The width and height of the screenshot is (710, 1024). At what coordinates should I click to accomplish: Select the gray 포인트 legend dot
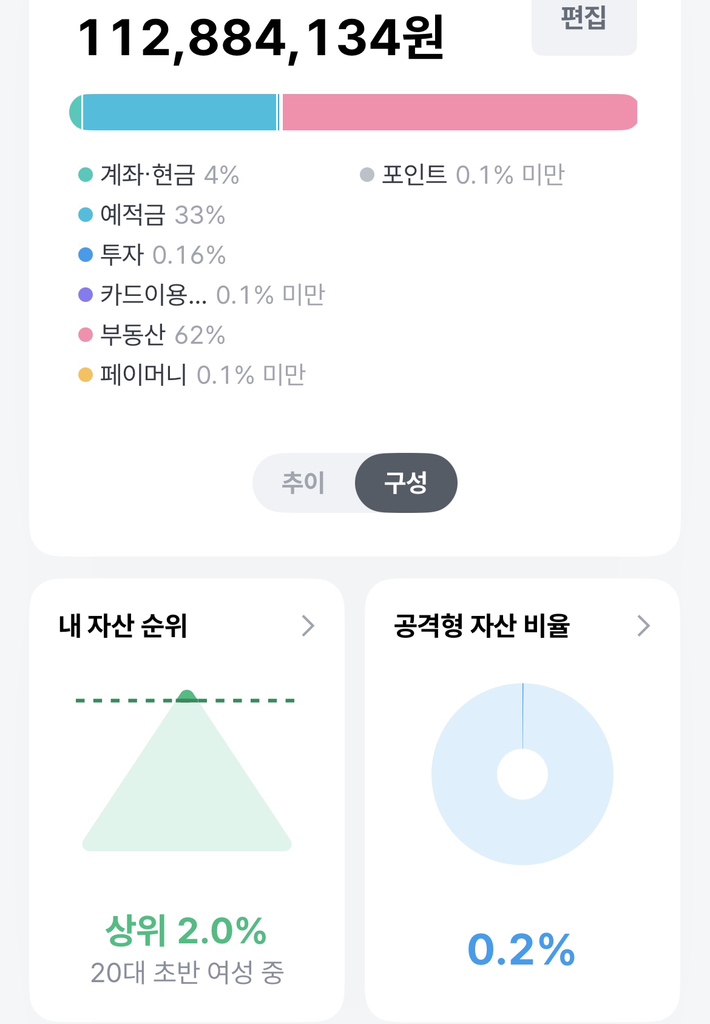tap(366, 176)
